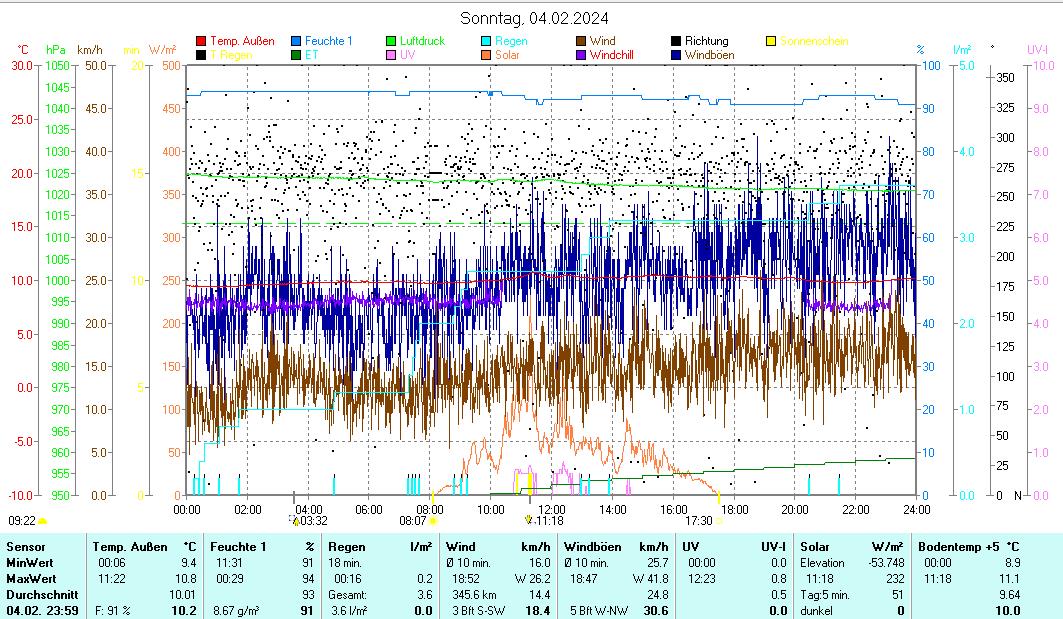The height and width of the screenshot is (619, 1063).
Task: Click the yellow icon beside 09:22
Action: [43, 521]
